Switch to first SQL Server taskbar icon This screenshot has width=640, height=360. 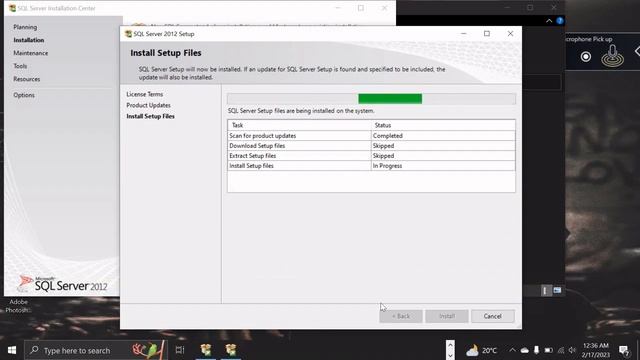(x=206, y=350)
